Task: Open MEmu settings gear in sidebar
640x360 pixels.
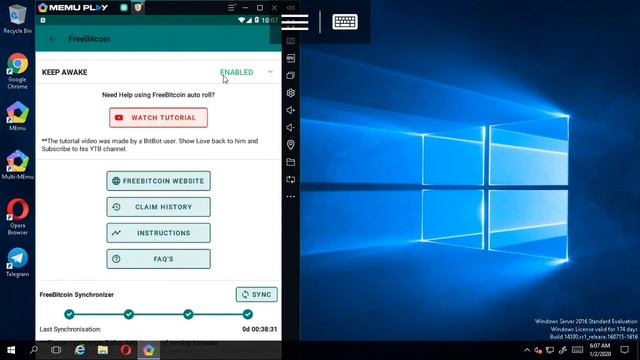Action: [x=291, y=93]
